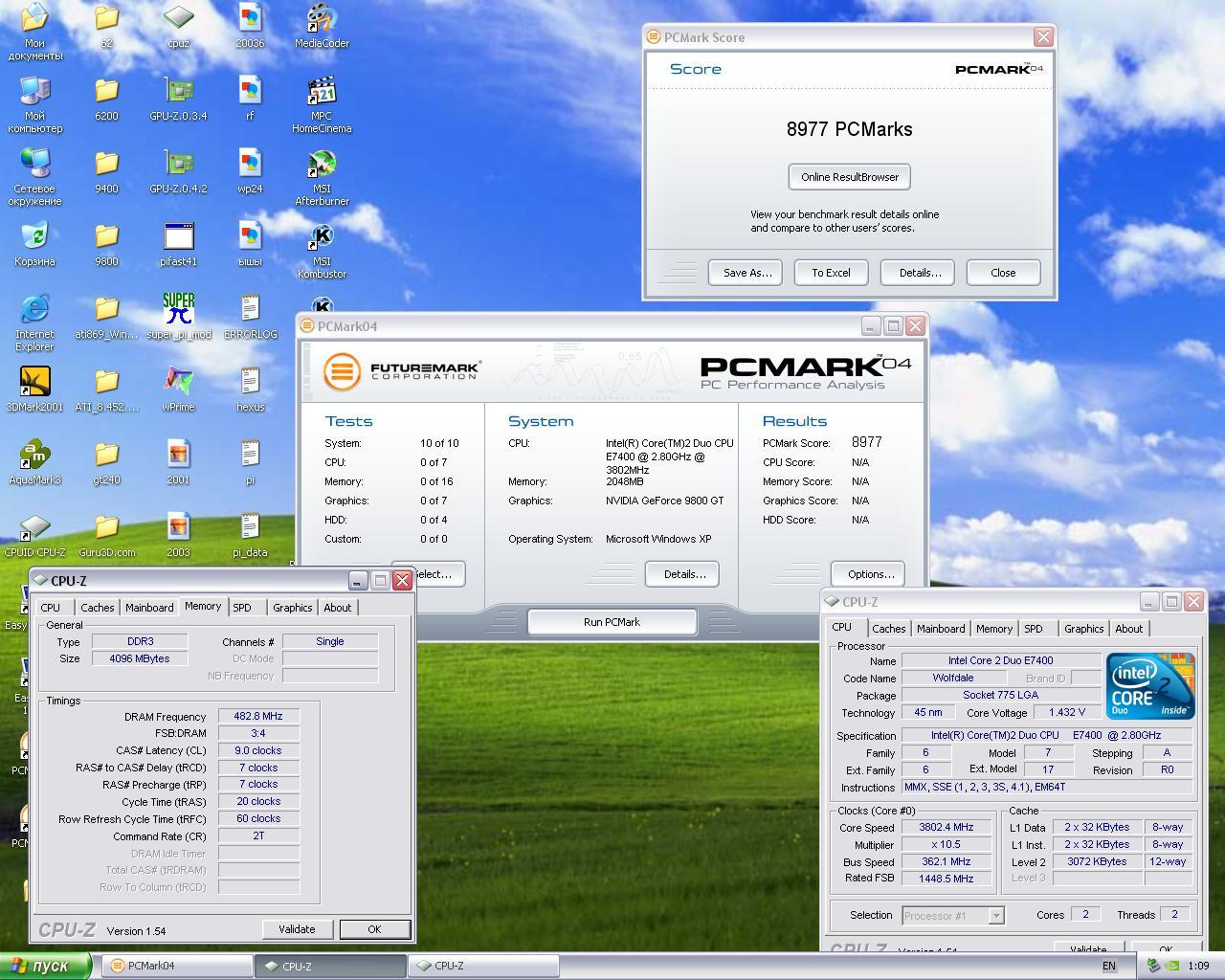Click the Close button in PCMark Score
This screenshot has width=1225, height=980.
pyautogui.click(x=1003, y=273)
